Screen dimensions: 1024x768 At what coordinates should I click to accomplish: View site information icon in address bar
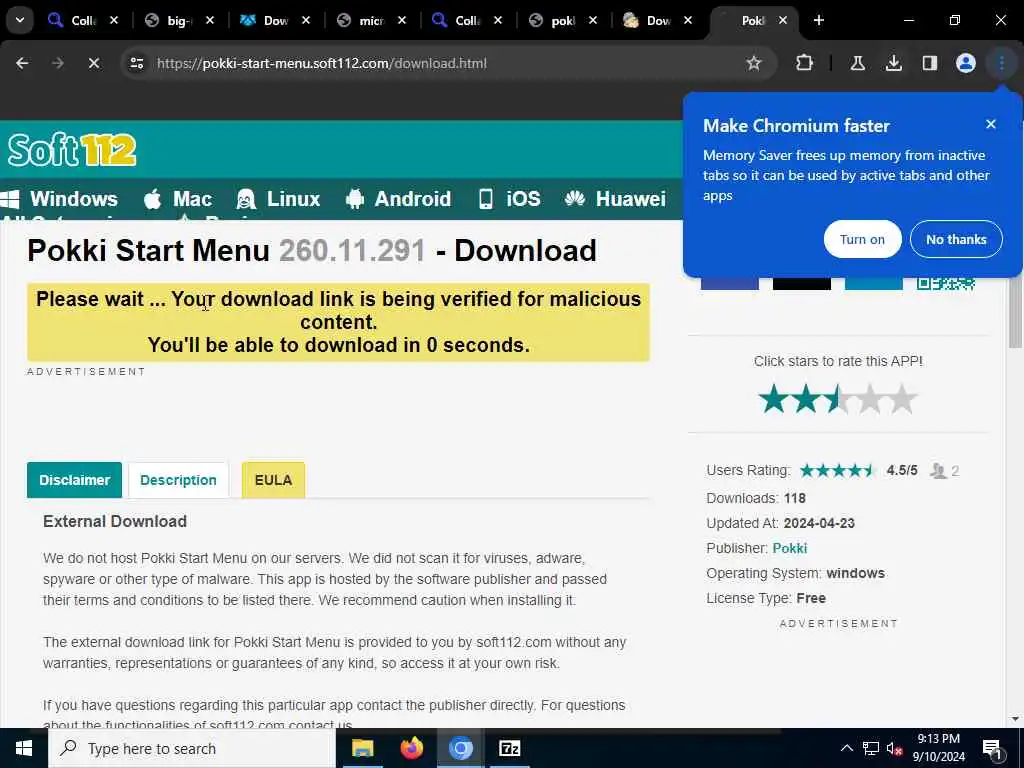136,63
